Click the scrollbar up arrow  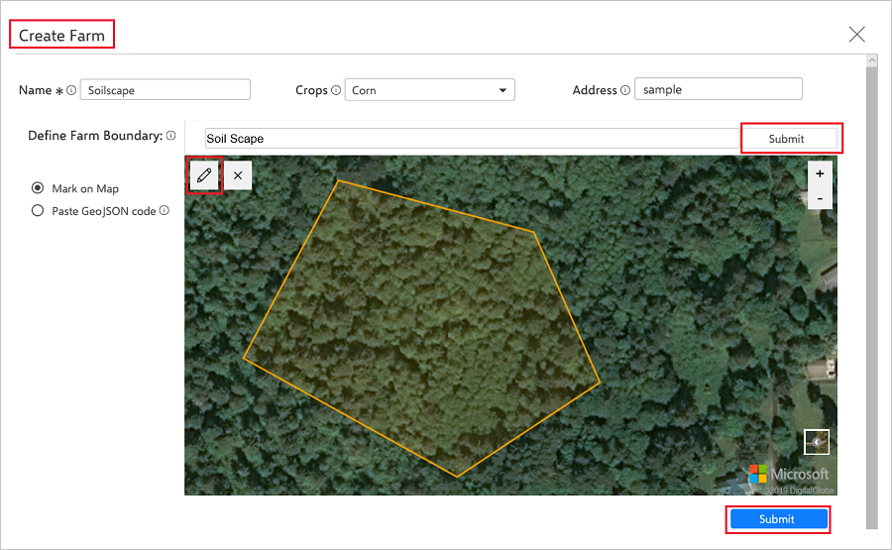(872, 60)
